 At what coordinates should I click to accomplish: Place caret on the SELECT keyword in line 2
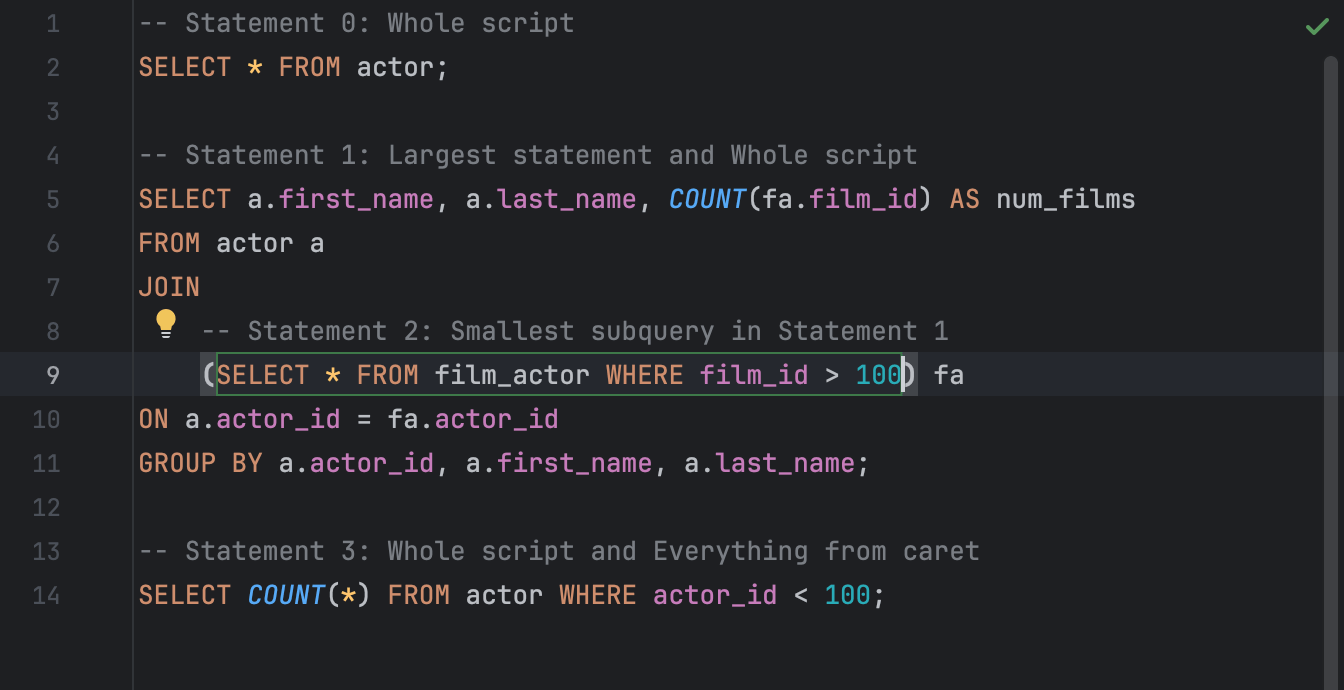point(185,67)
